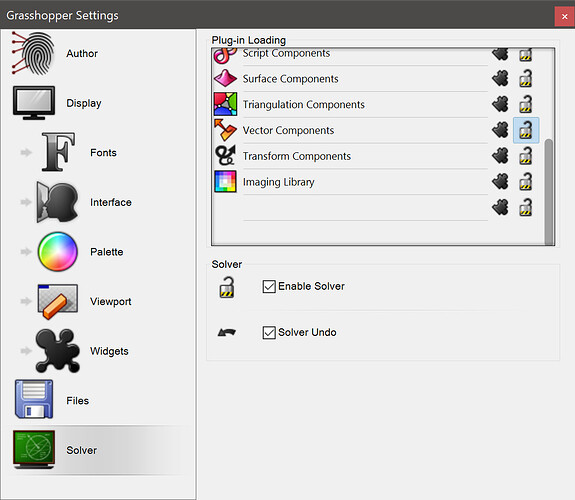Expand Fonts via its small gray arrow

(26, 152)
